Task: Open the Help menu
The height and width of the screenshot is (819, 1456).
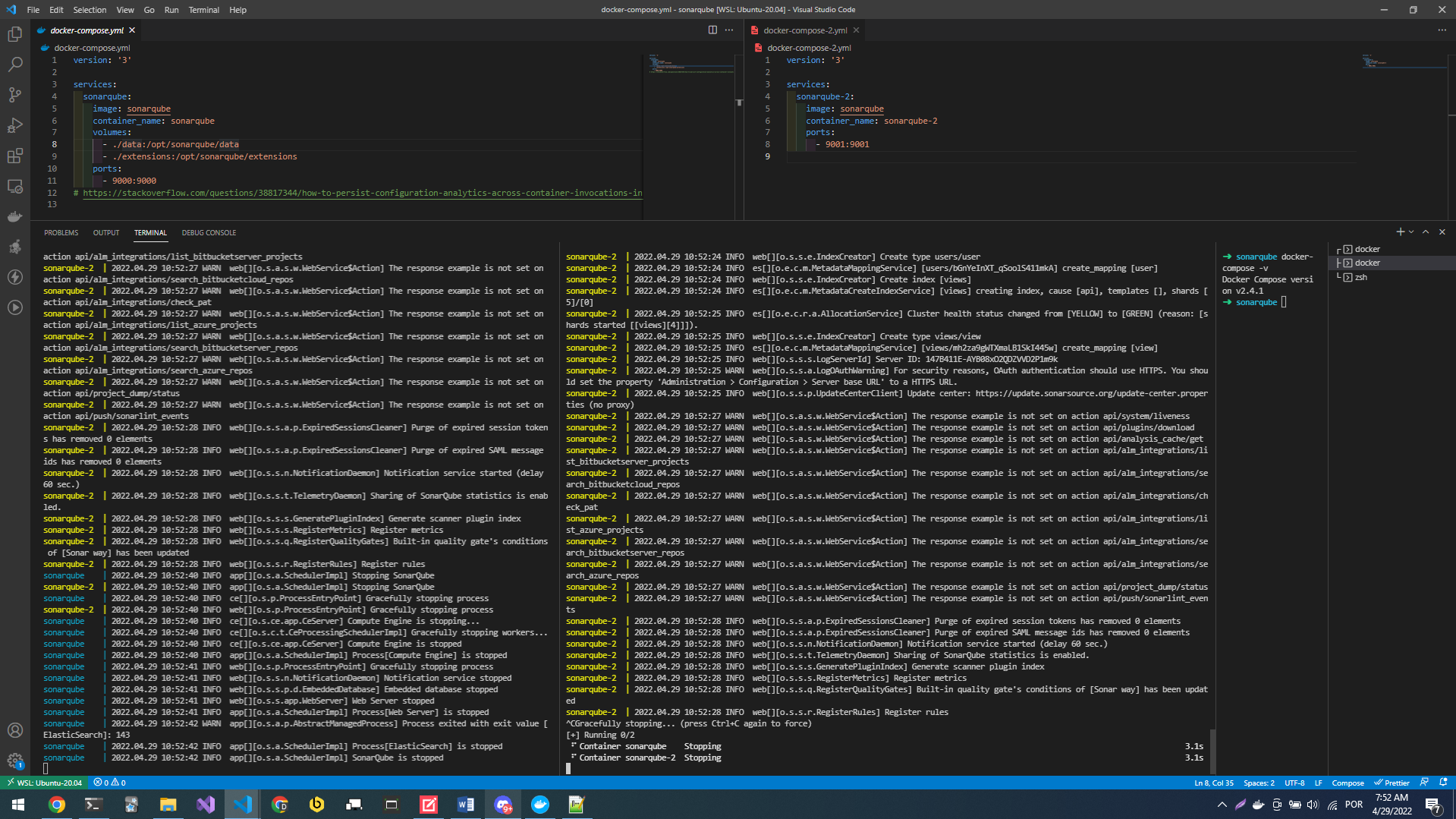Action: [x=238, y=10]
